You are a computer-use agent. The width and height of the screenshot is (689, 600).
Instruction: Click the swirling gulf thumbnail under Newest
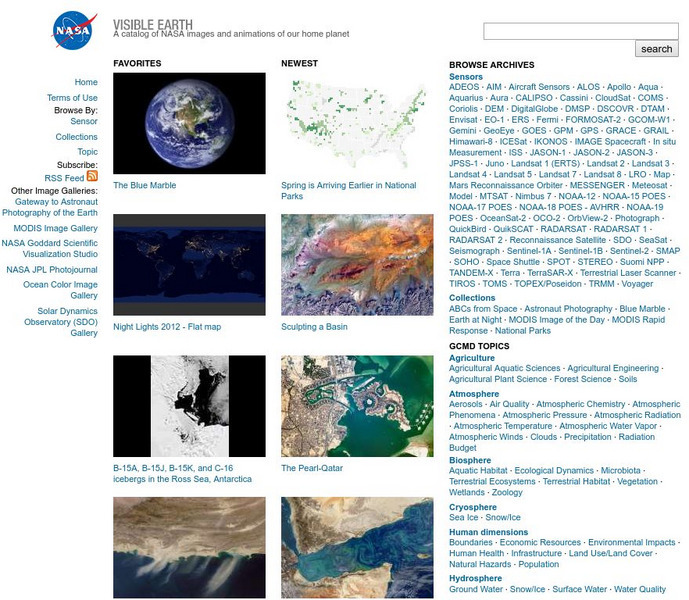click(357, 548)
